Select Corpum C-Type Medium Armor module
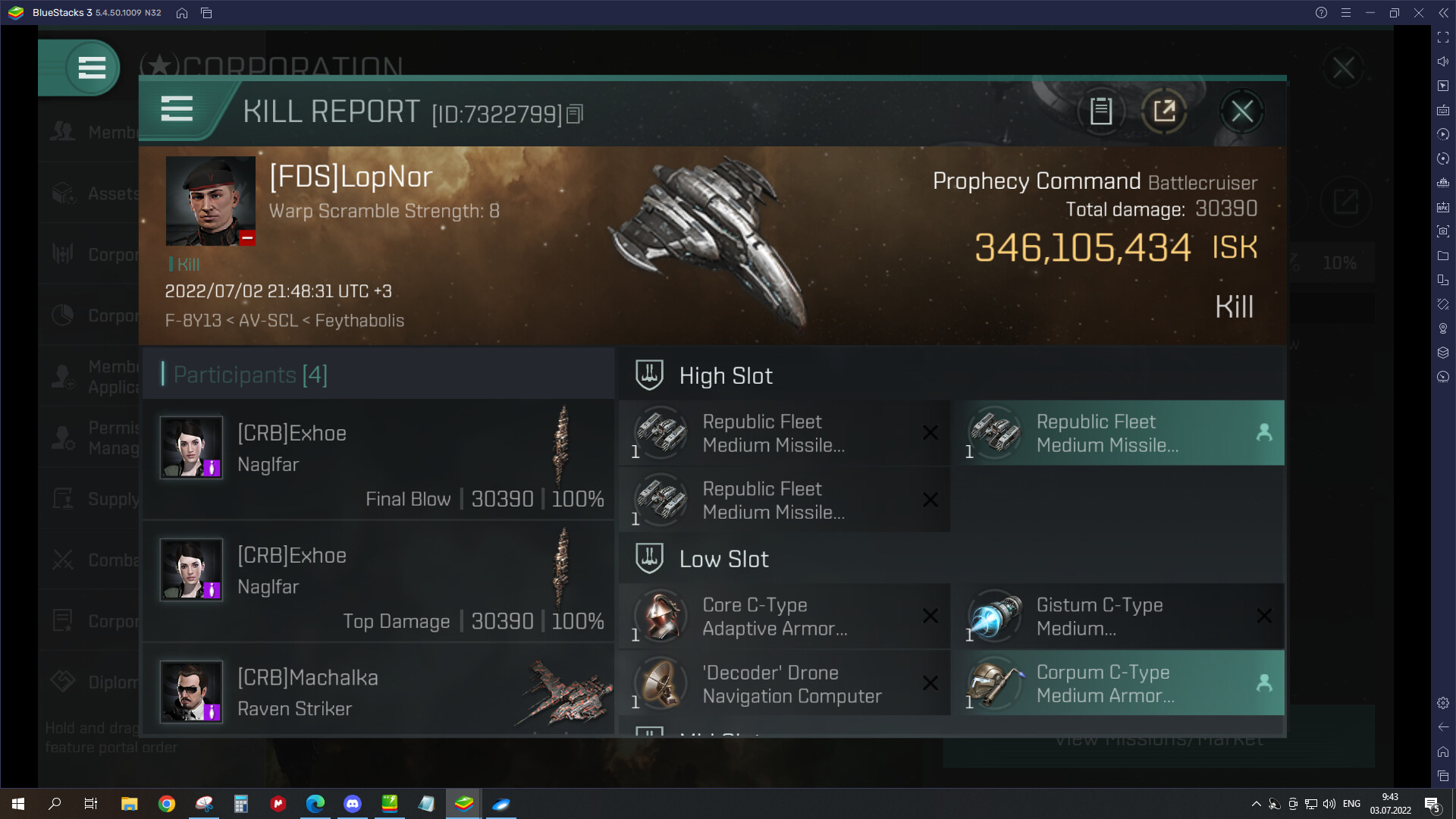The width and height of the screenshot is (1456, 819). (1118, 683)
